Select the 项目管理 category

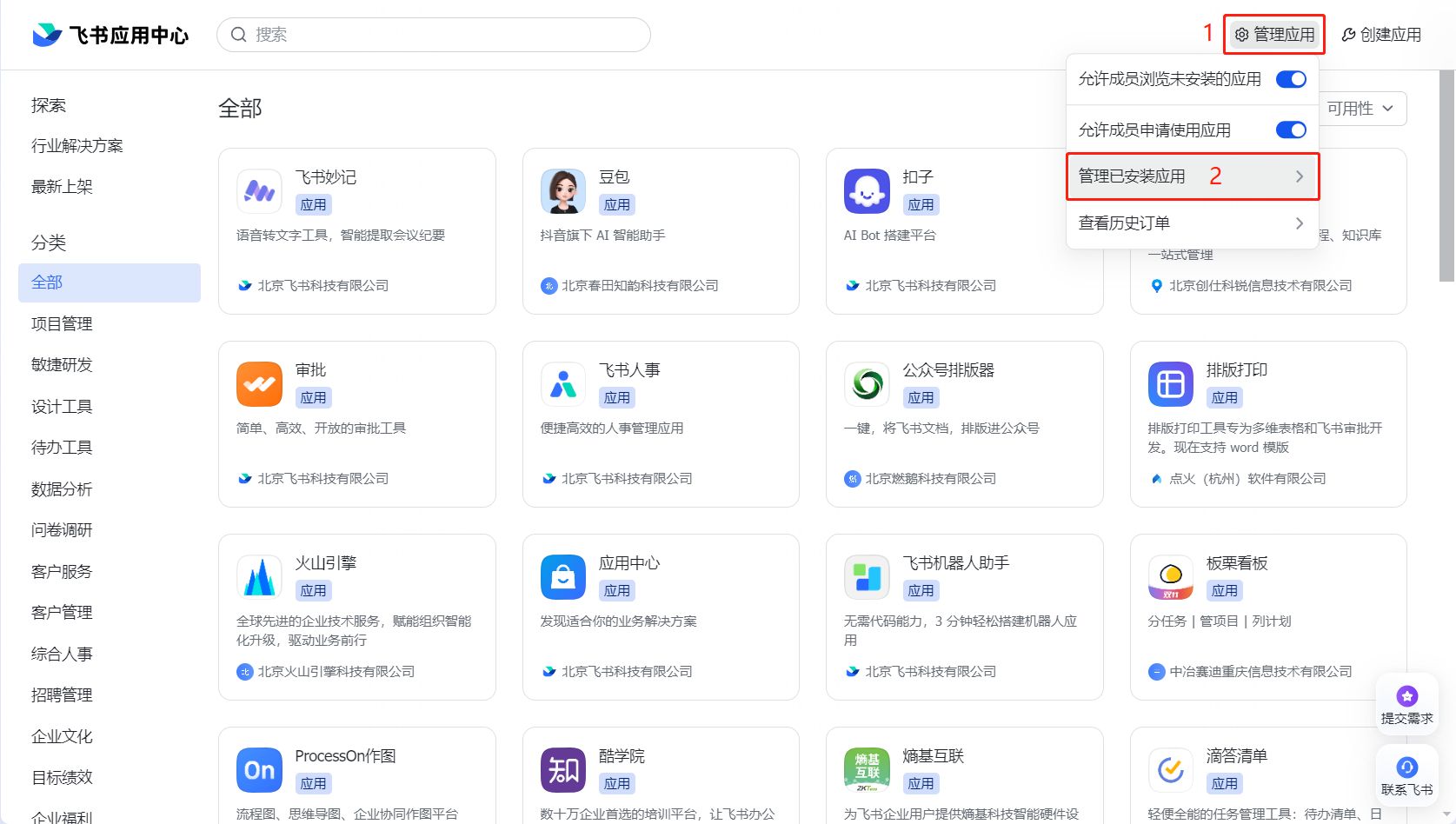click(x=62, y=323)
